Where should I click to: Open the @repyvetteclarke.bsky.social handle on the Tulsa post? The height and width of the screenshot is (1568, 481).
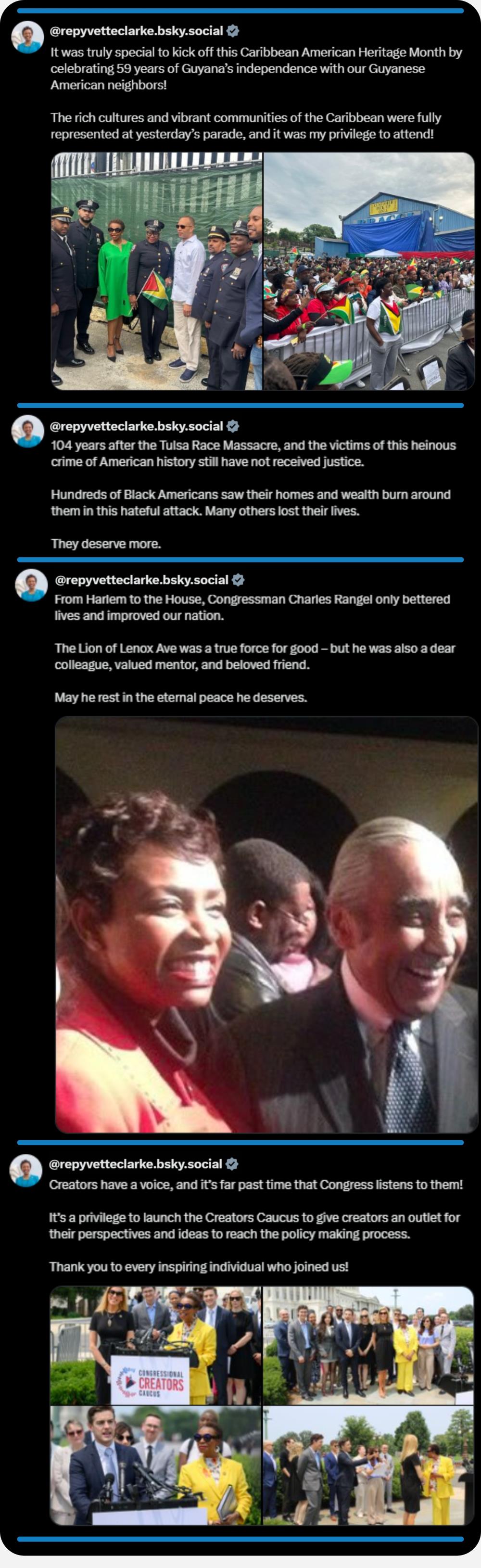tap(137, 426)
